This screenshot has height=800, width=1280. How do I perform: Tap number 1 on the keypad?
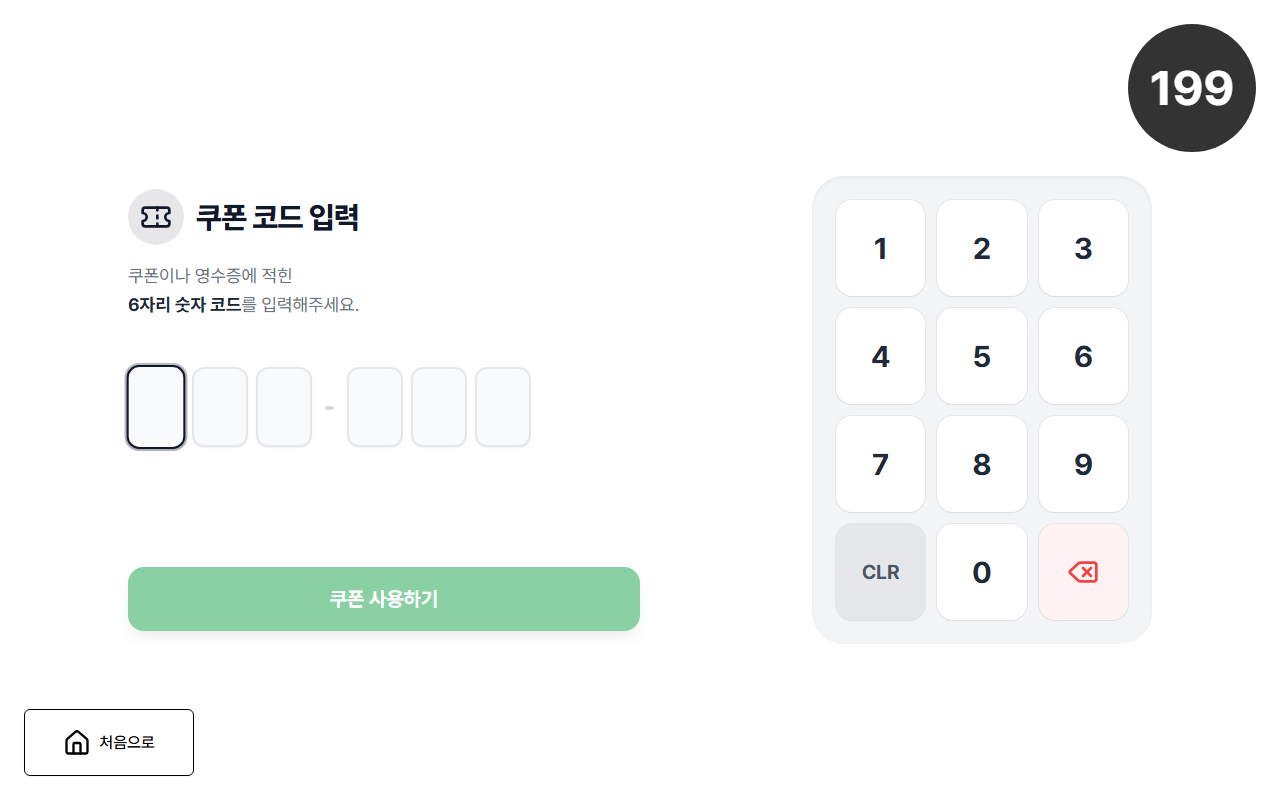coord(880,248)
